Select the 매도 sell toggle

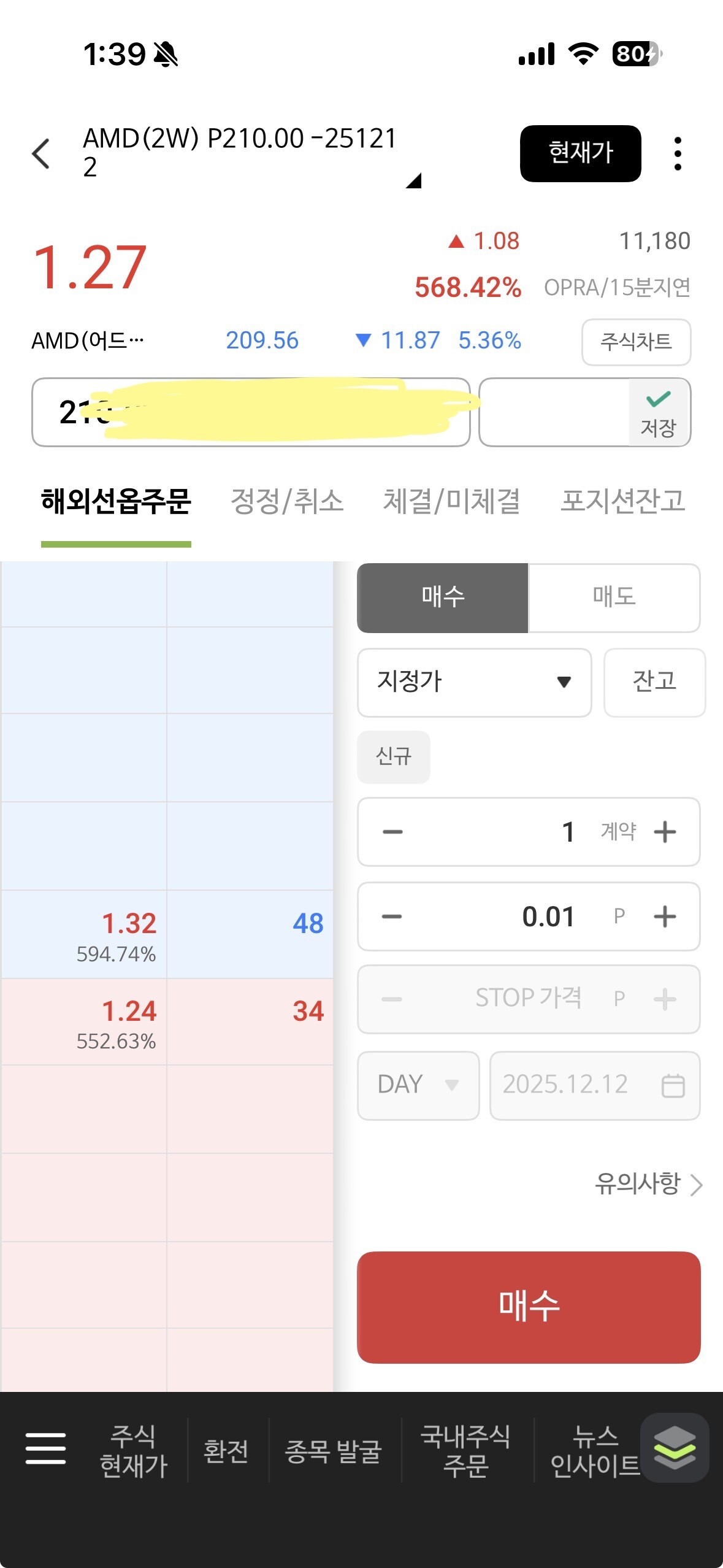click(614, 598)
